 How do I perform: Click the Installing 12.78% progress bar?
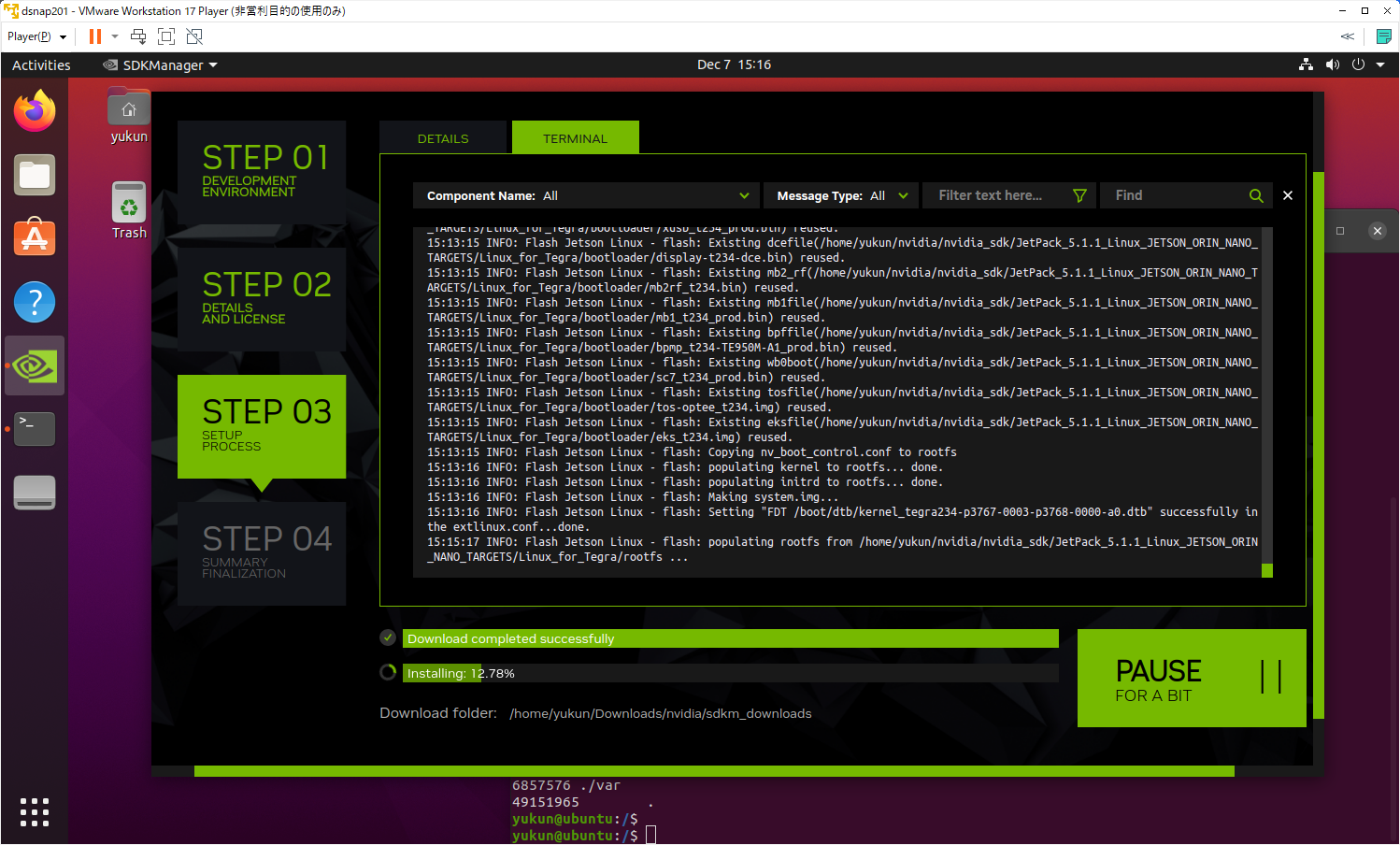pos(731,673)
